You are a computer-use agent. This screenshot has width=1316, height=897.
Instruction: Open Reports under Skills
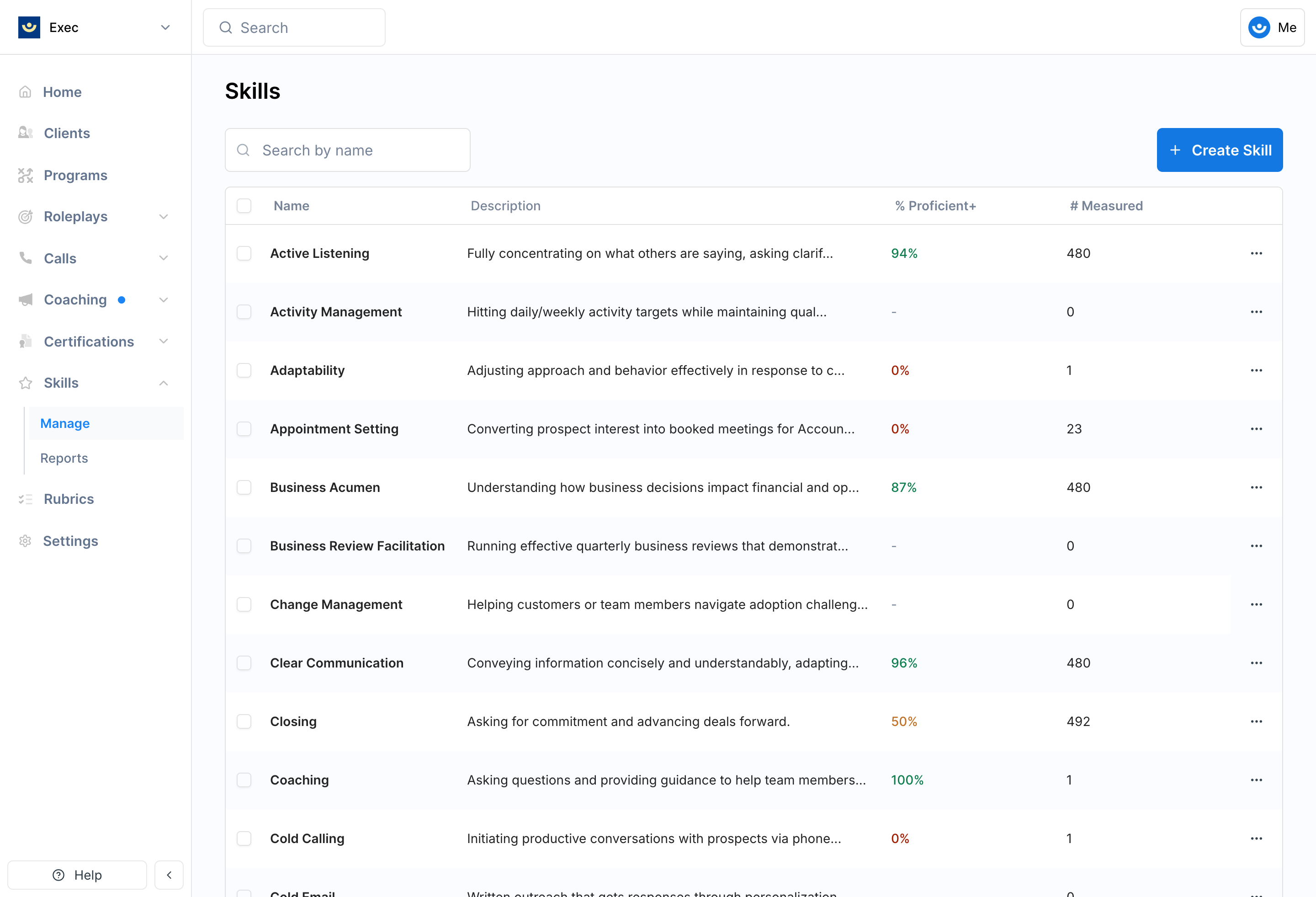pyautogui.click(x=64, y=458)
